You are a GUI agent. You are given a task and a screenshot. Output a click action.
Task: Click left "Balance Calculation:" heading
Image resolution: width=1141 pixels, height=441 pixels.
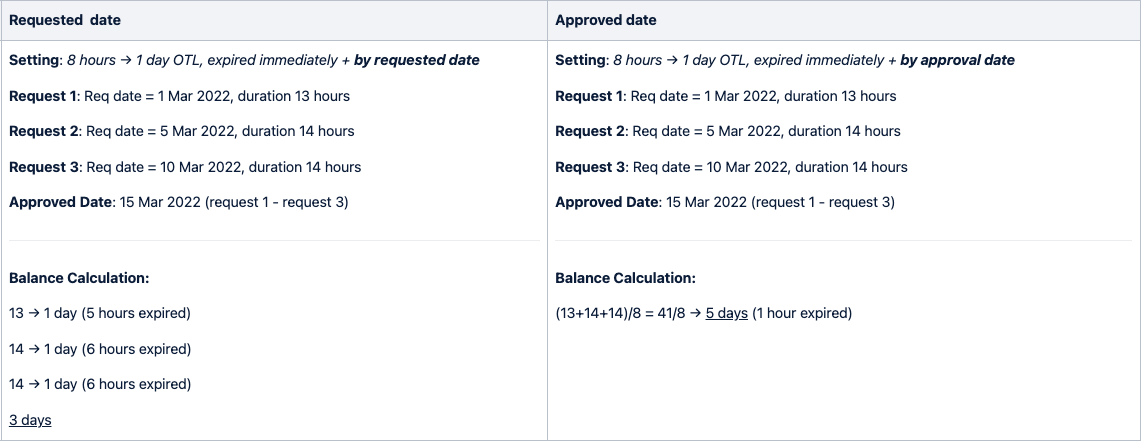click(x=79, y=278)
